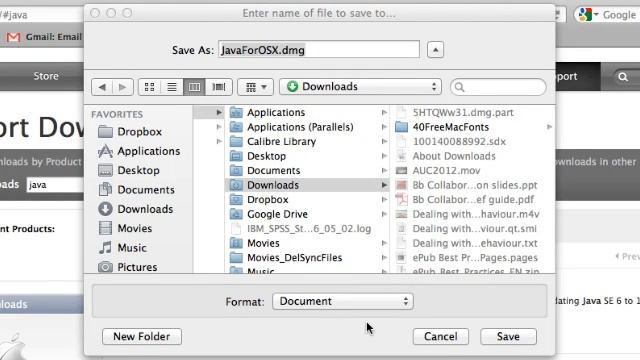Click the Back navigation arrow in dialog
Screen dimensions: 640x360
point(102,87)
